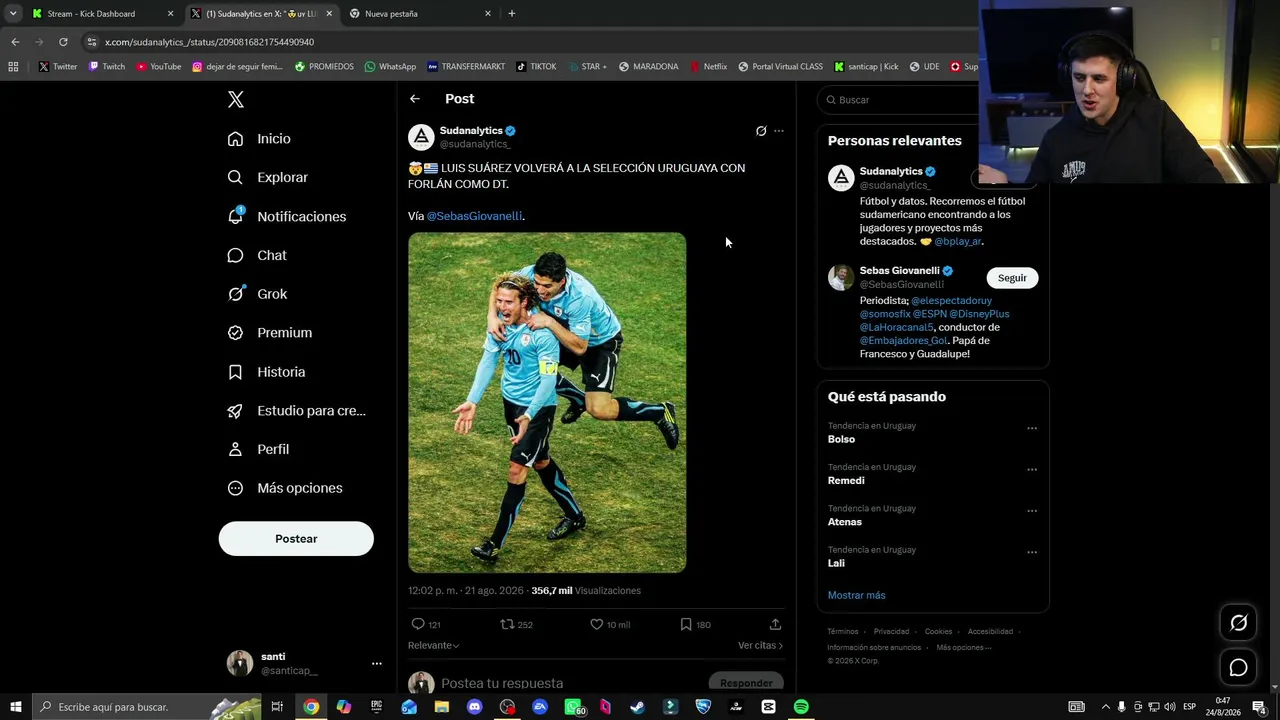
Task: Like the post using the heart icon
Action: (596, 624)
